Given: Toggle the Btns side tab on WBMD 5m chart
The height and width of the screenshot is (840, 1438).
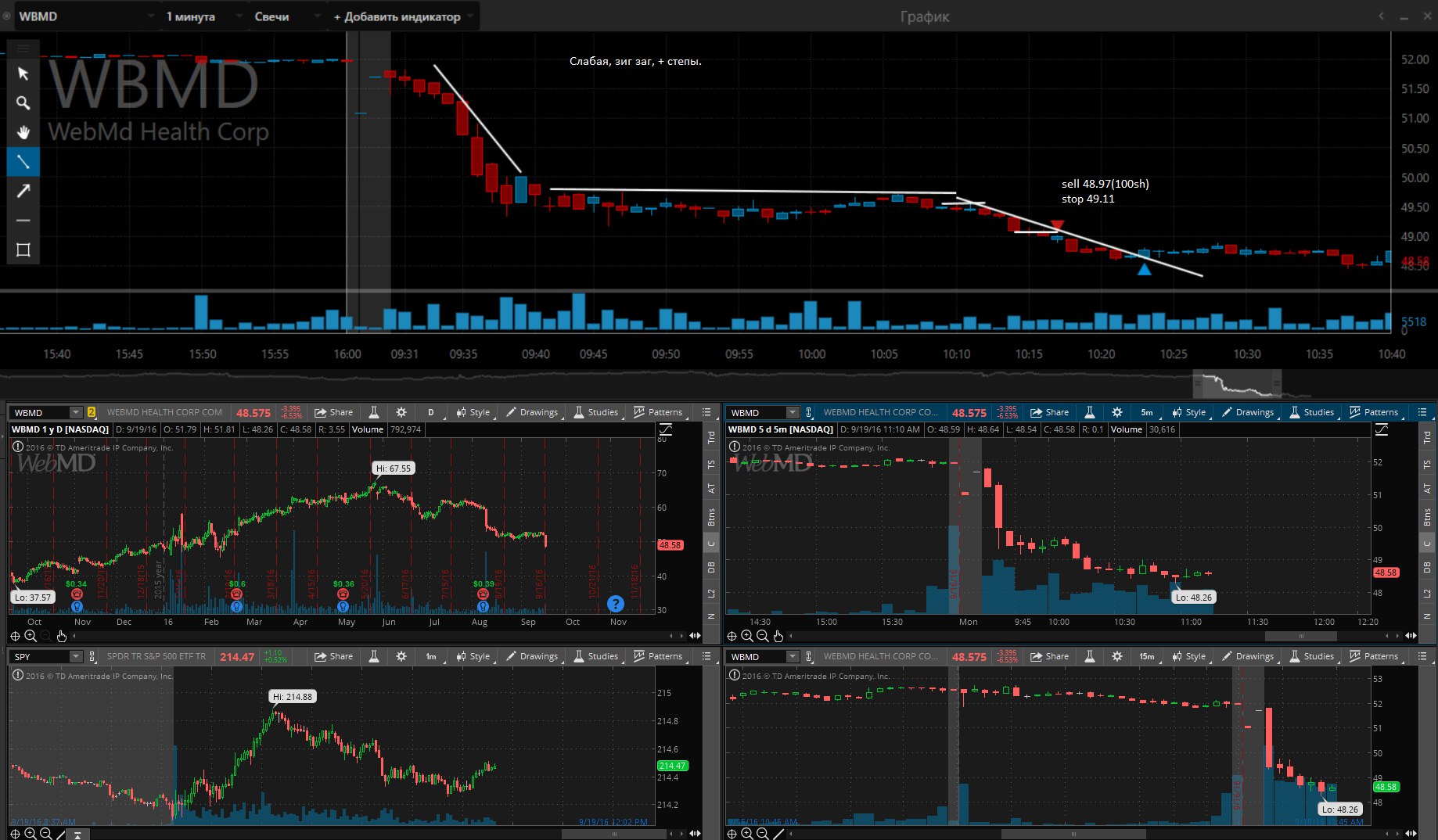Looking at the screenshot, I should 1427,516.
